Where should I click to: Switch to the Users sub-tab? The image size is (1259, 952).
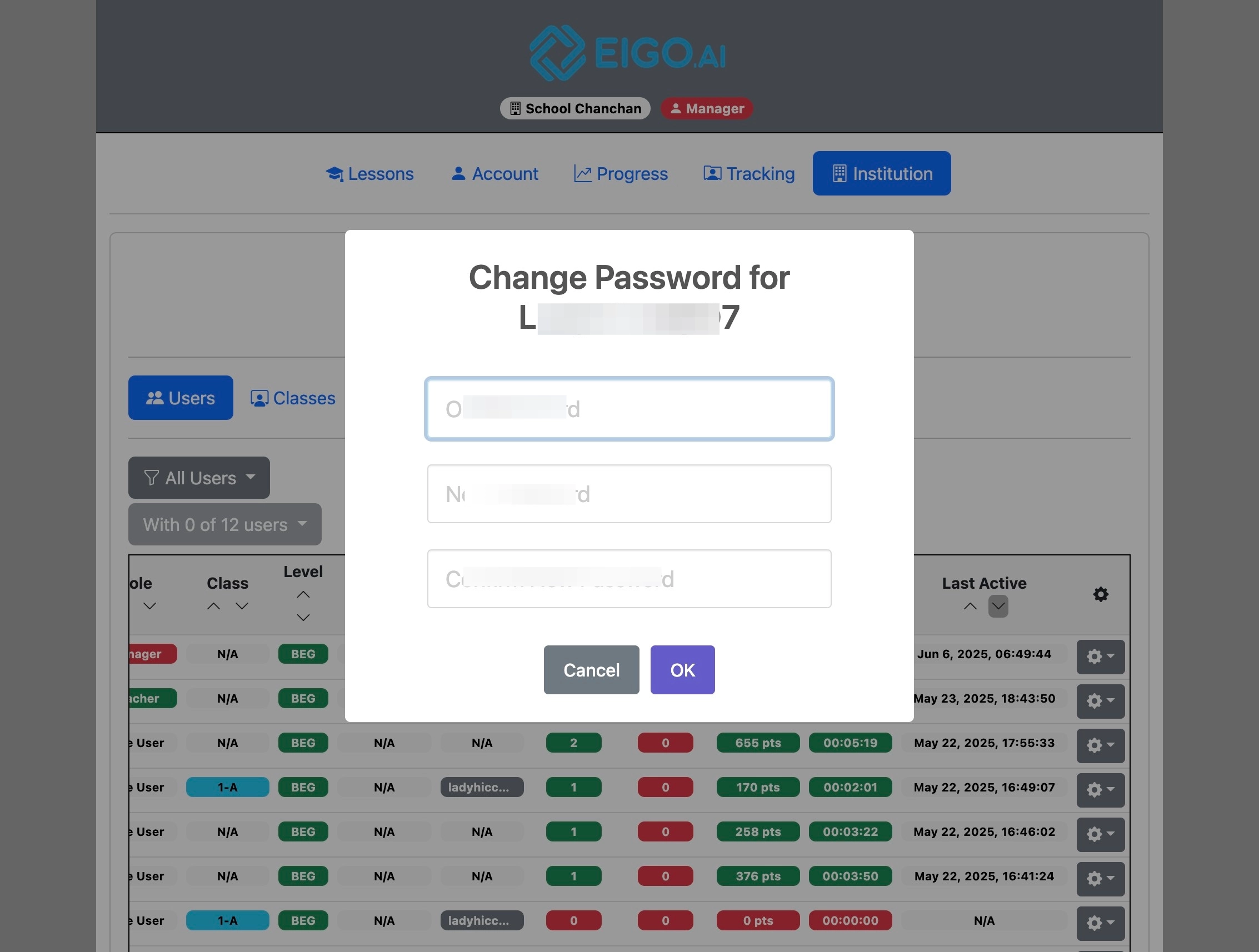click(x=181, y=398)
